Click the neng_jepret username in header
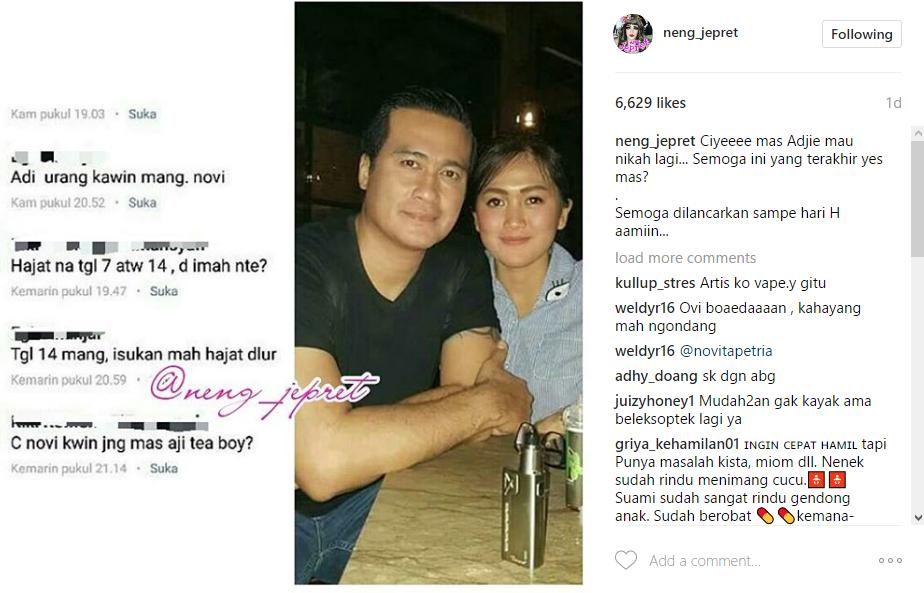924x593 pixels. 700,32
